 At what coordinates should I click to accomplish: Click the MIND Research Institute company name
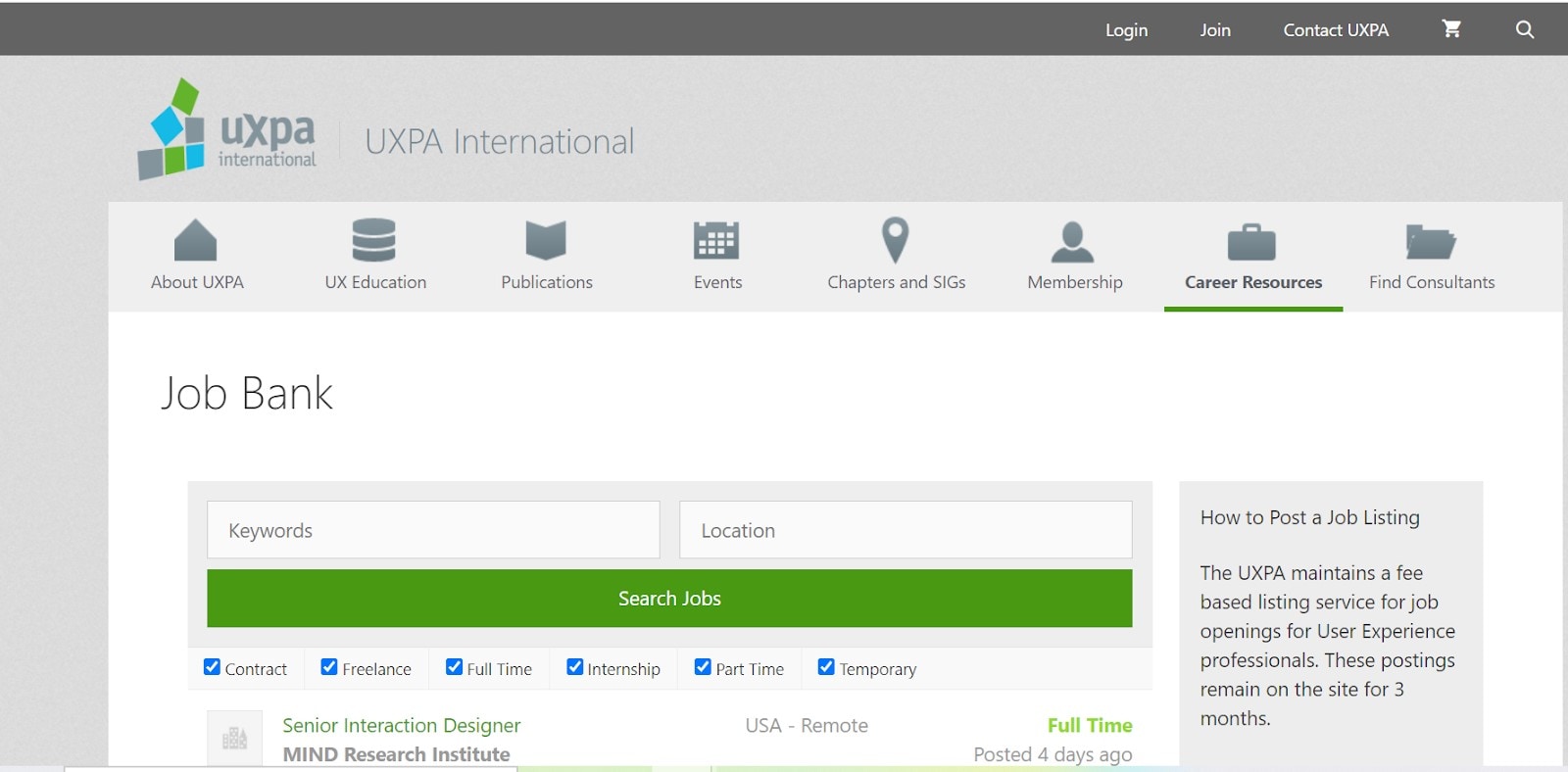[x=396, y=754]
